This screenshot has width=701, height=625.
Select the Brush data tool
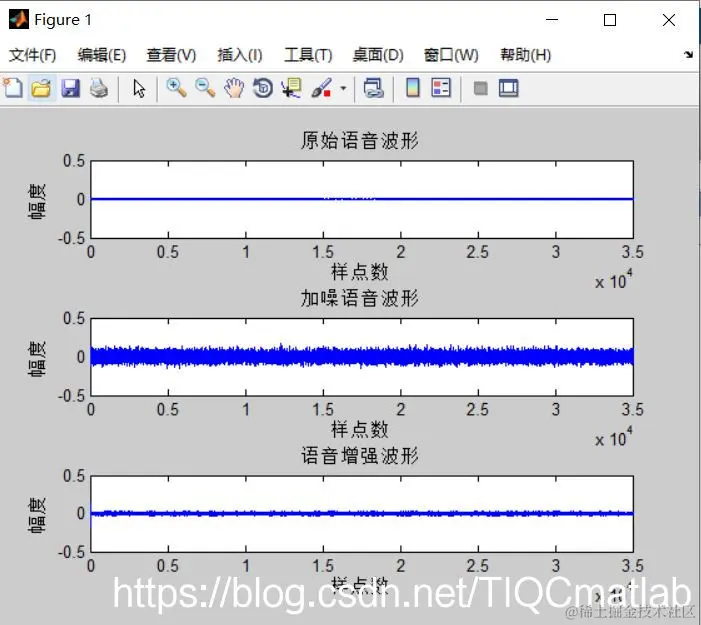click(321, 88)
